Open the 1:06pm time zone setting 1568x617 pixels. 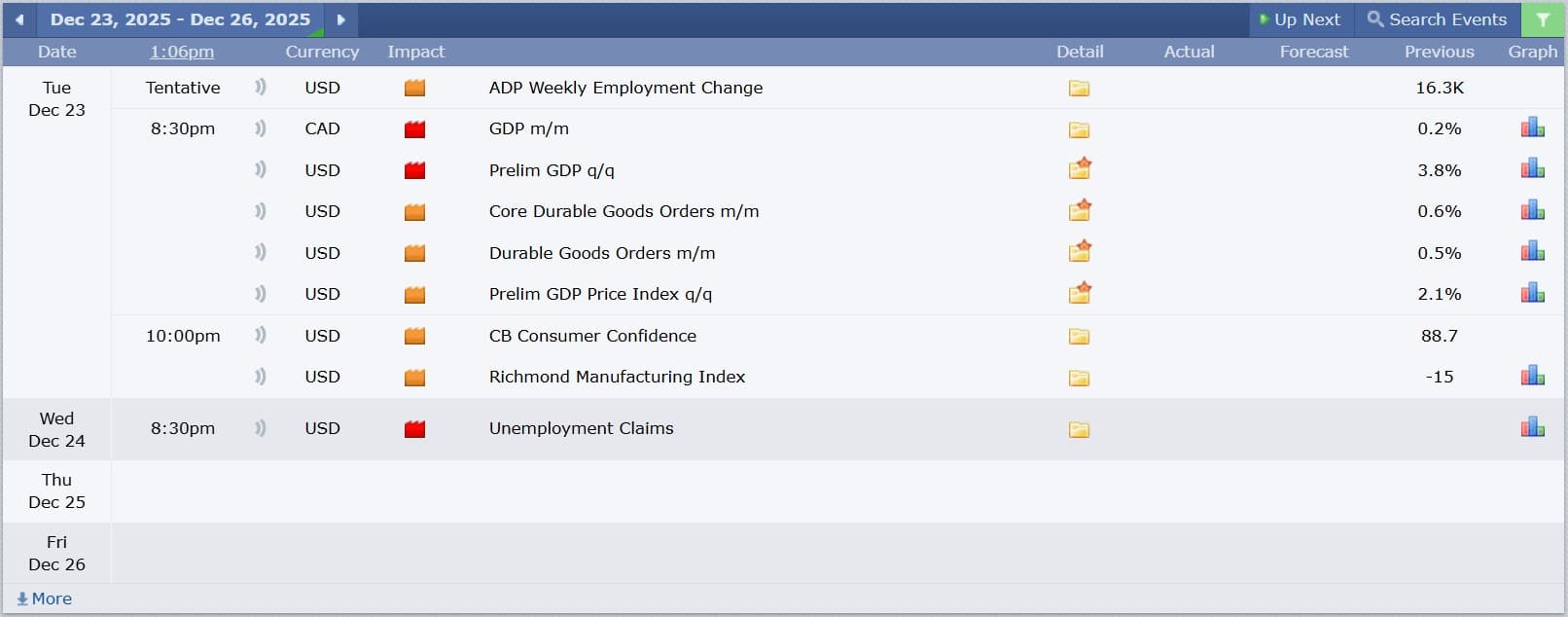click(182, 52)
